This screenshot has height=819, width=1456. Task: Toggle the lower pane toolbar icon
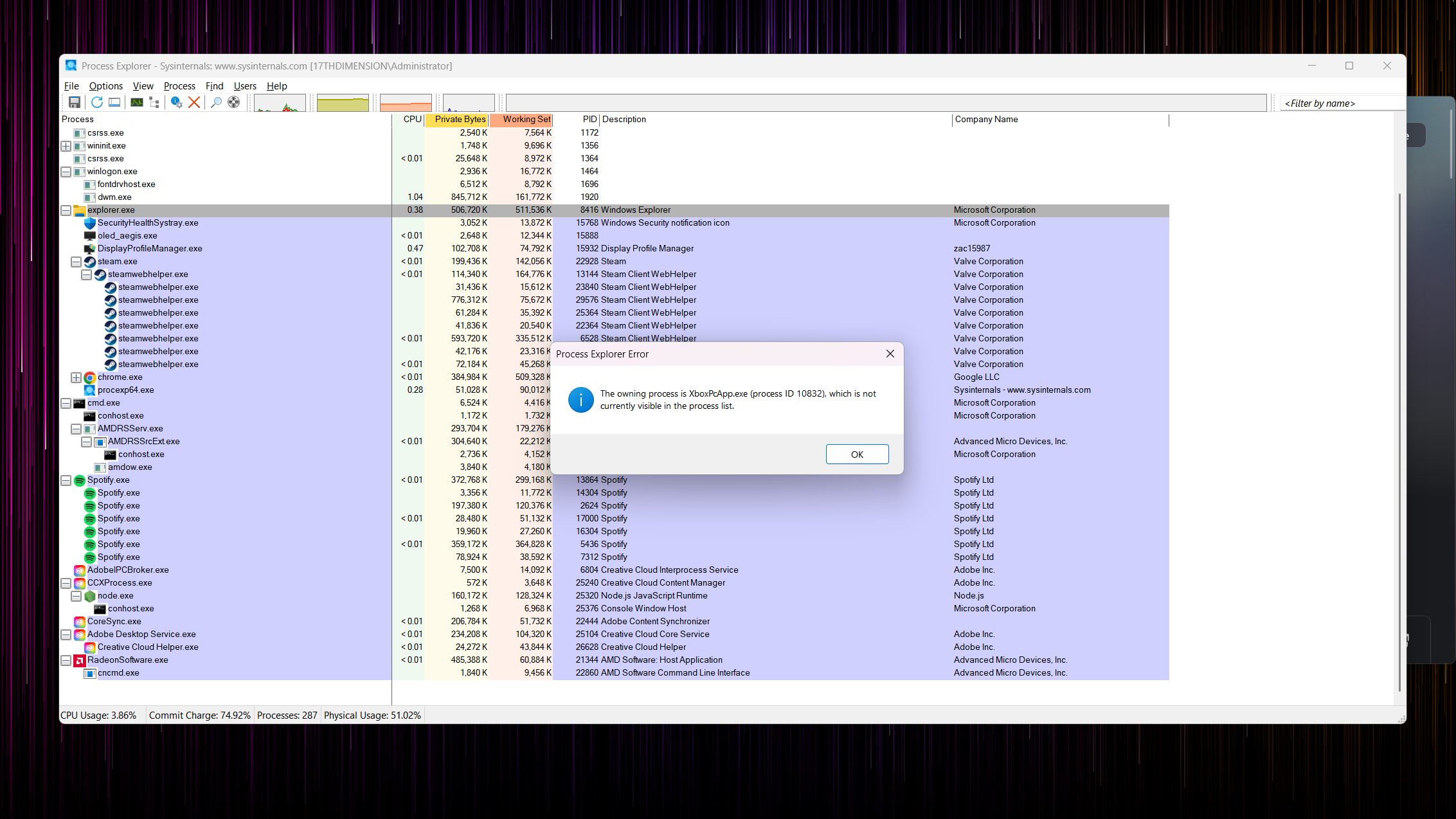click(x=114, y=103)
